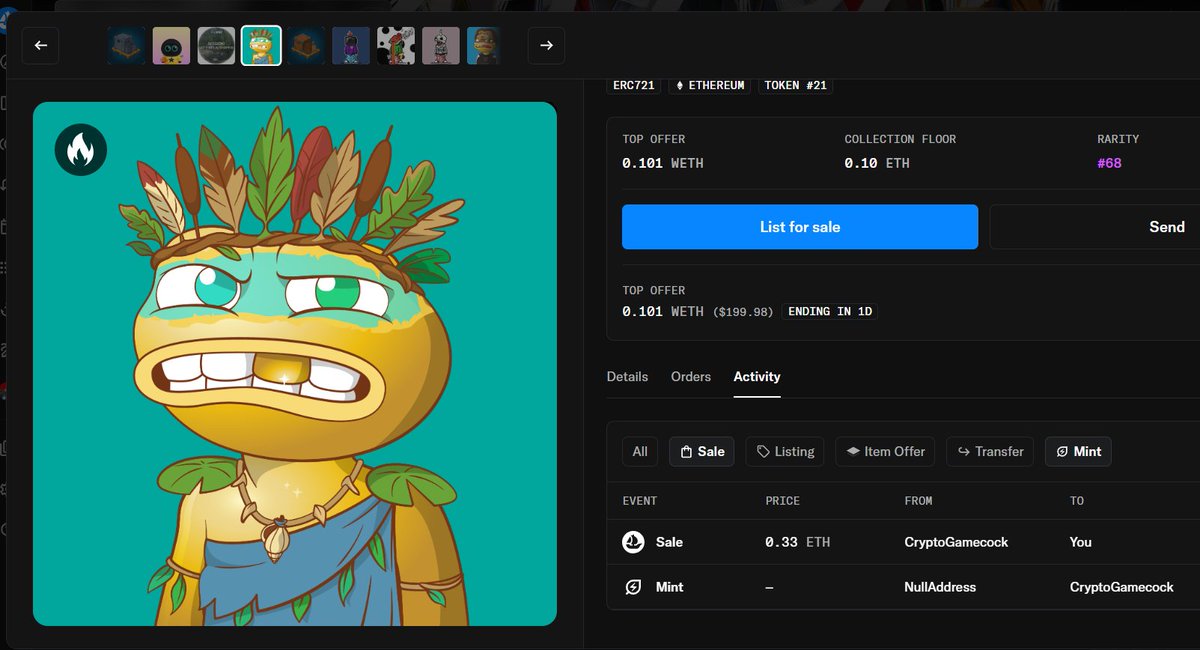This screenshot has width=1200, height=650.
Task: Open the black round character thumbnail on pink
Action: point(171,46)
